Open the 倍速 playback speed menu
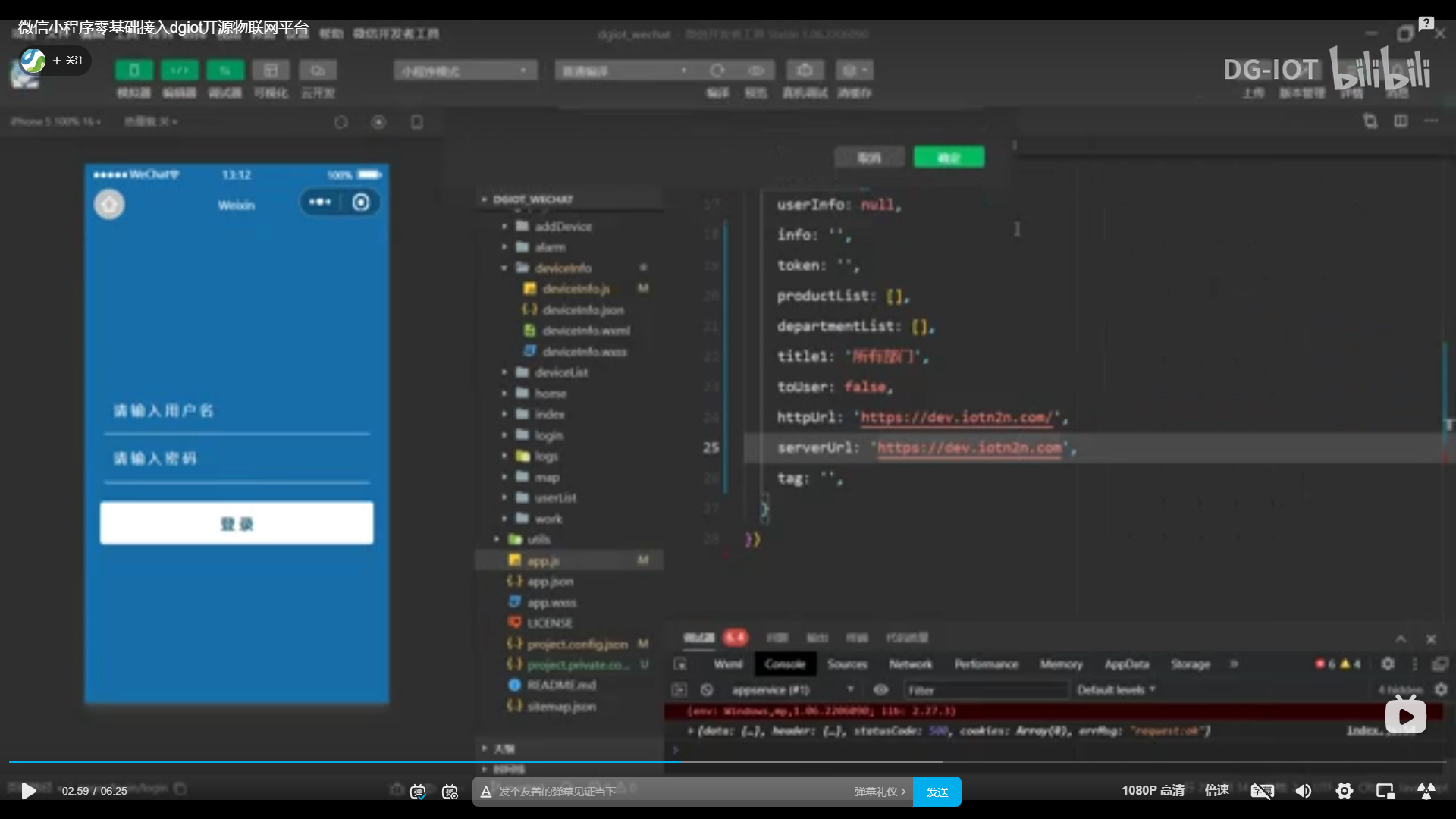Screen dimensions: 1456x819 coord(1216,790)
